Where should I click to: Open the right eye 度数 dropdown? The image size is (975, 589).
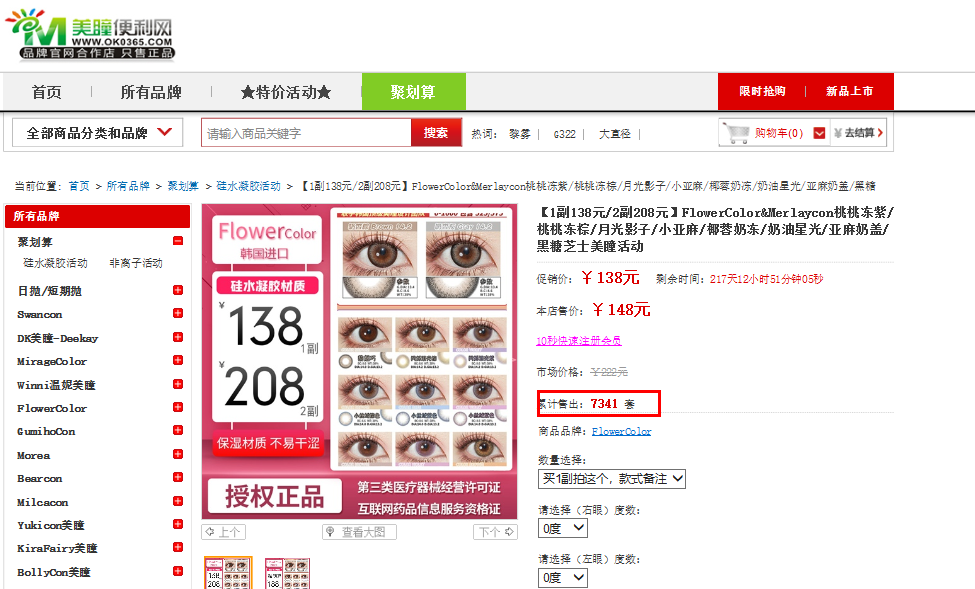[x=563, y=529]
